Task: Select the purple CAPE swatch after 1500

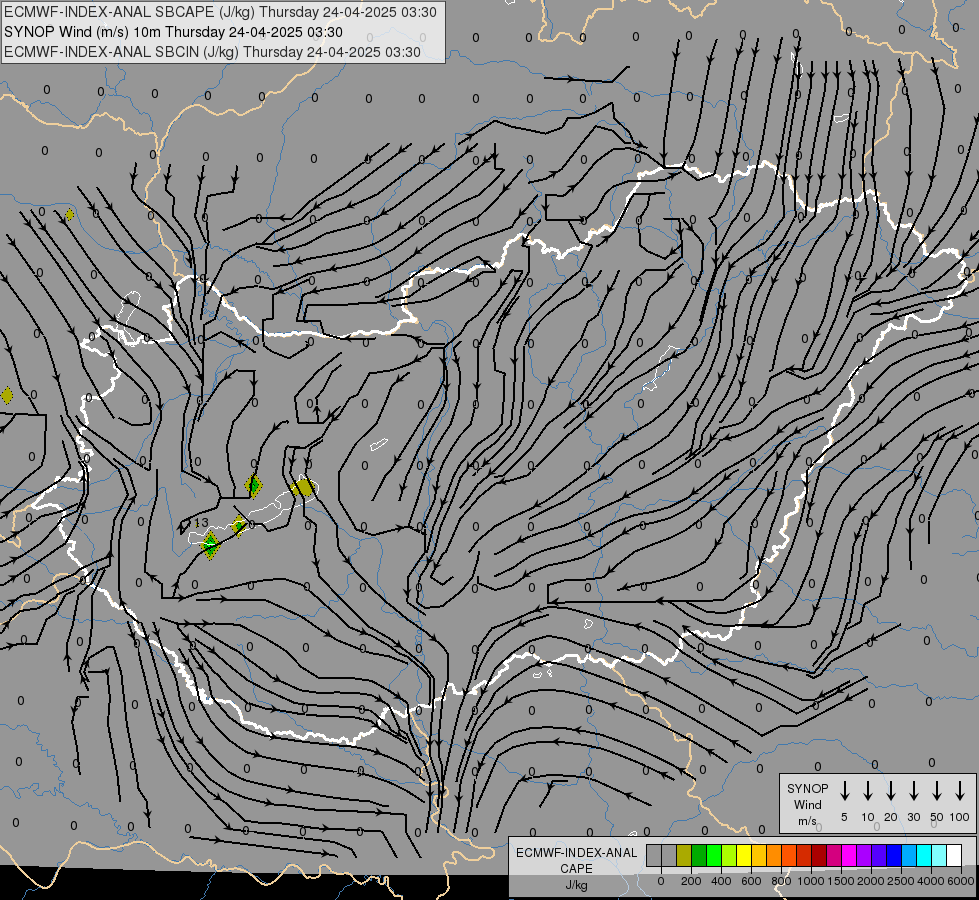Action: pyautogui.click(x=865, y=855)
